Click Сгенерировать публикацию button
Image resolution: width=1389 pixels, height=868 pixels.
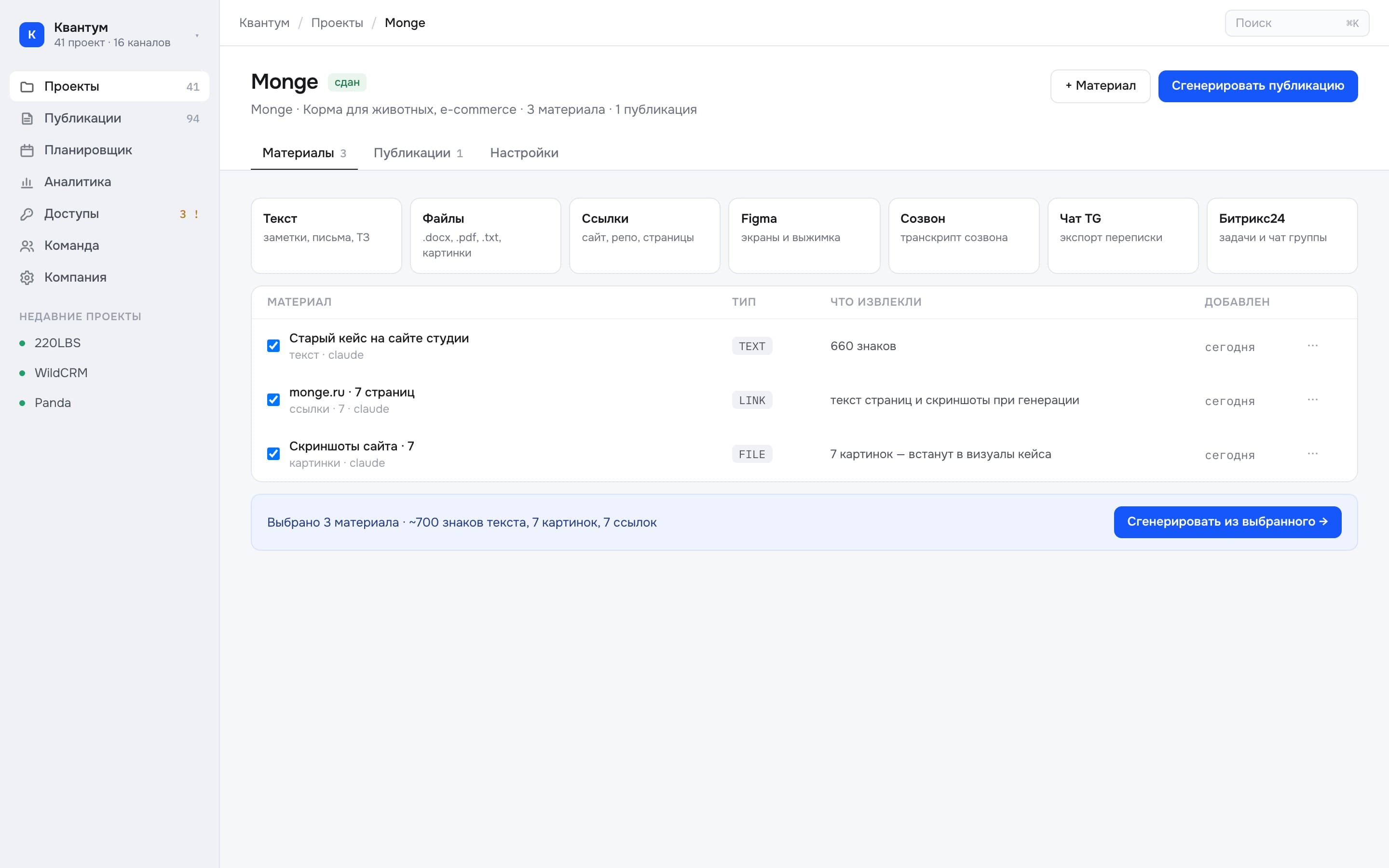[x=1257, y=86]
